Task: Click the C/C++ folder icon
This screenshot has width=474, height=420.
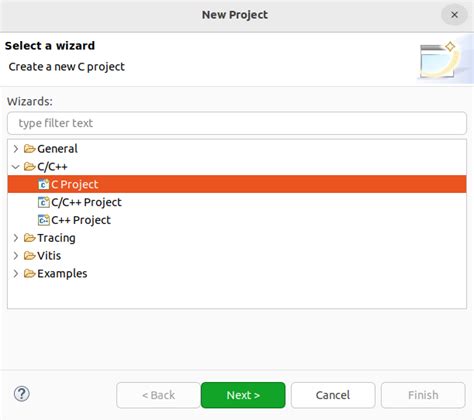Action: [x=30, y=166]
